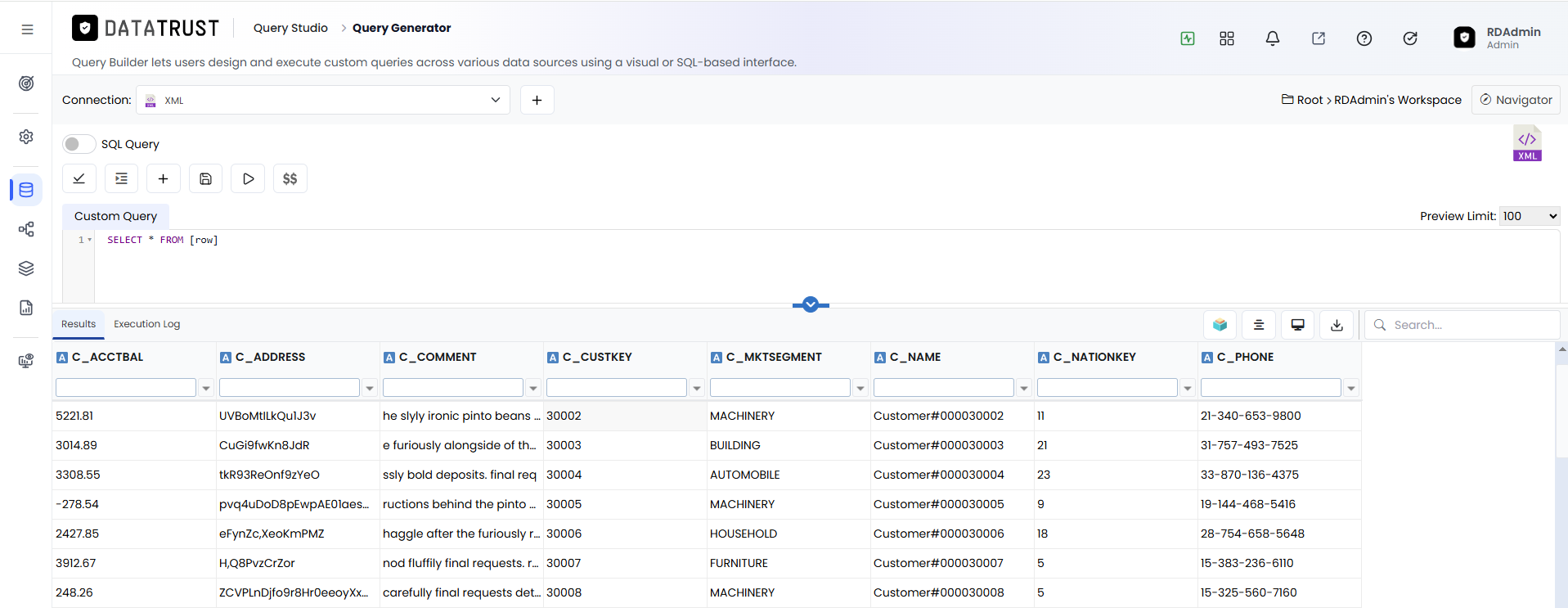Open the settings gear in sidebar
The image size is (1568, 608).
[x=26, y=137]
